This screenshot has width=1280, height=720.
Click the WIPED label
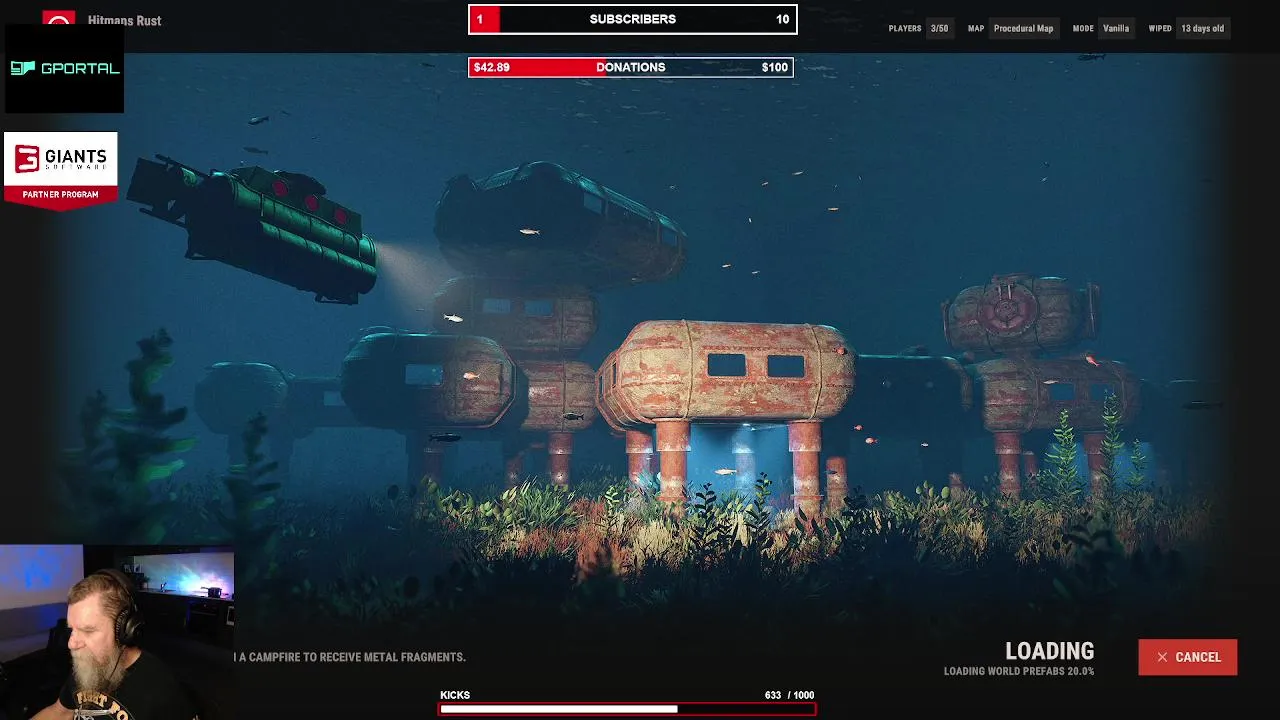click(x=1160, y=28)
